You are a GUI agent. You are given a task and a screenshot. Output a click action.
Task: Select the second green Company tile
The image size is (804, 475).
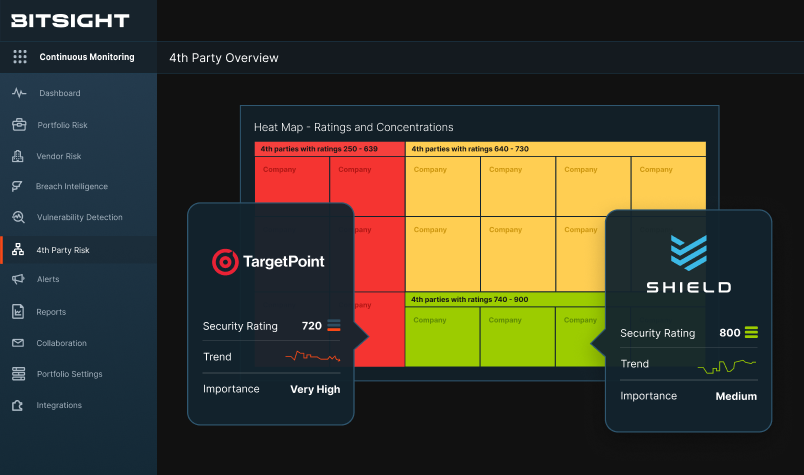517,337
